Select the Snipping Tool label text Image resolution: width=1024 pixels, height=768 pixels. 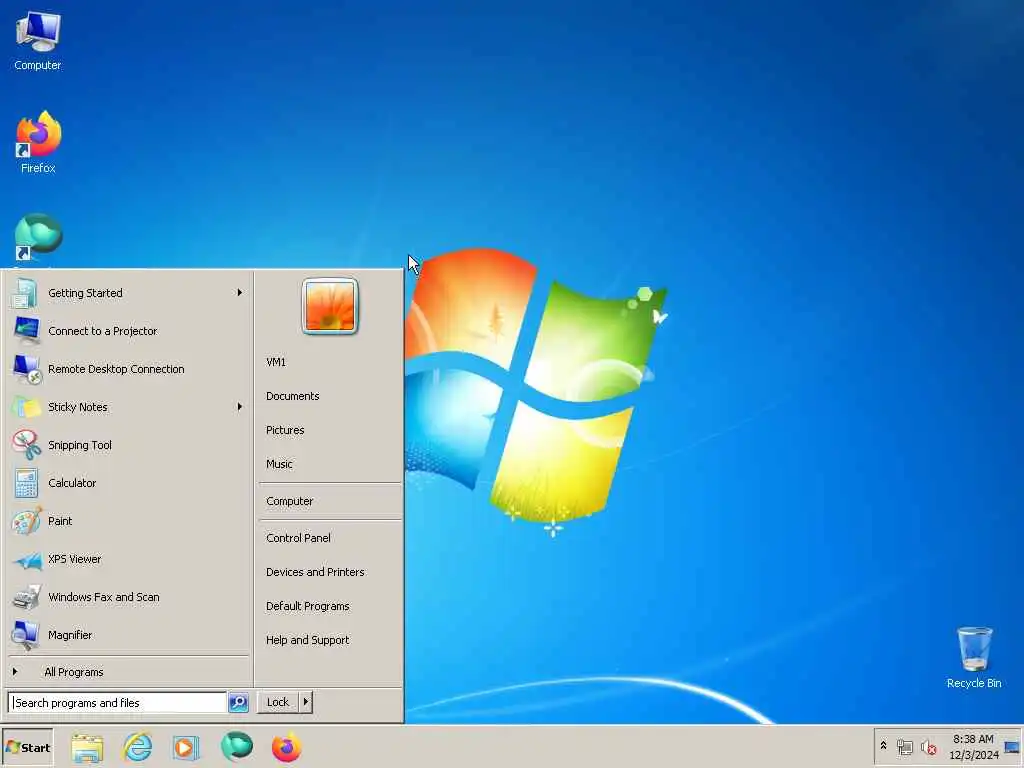[80, 445]
